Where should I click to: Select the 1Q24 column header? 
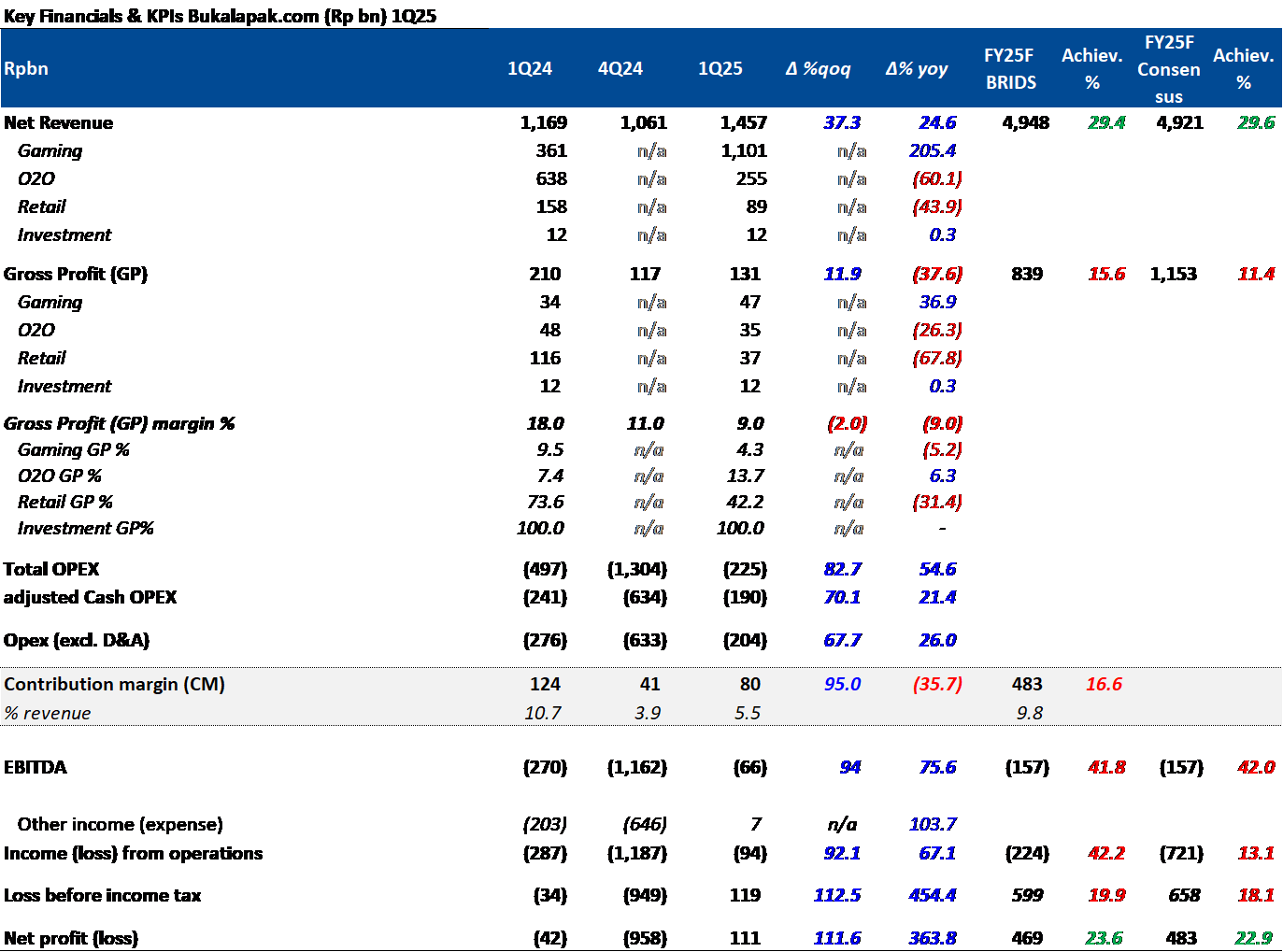tap(529, 68)
